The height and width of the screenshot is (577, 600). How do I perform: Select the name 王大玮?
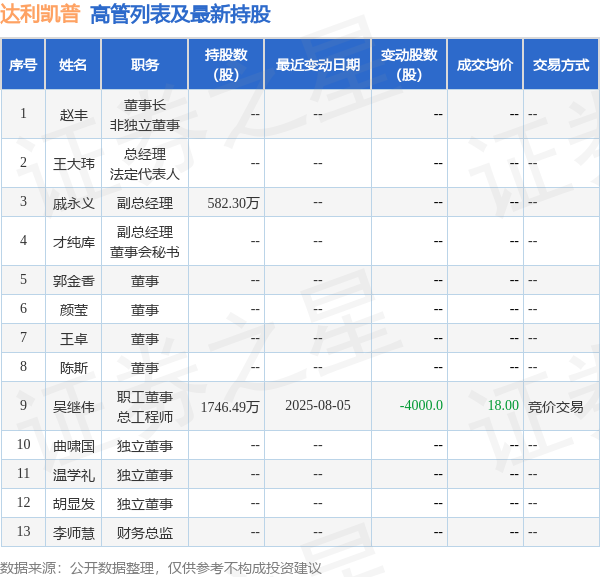[73, 164]
